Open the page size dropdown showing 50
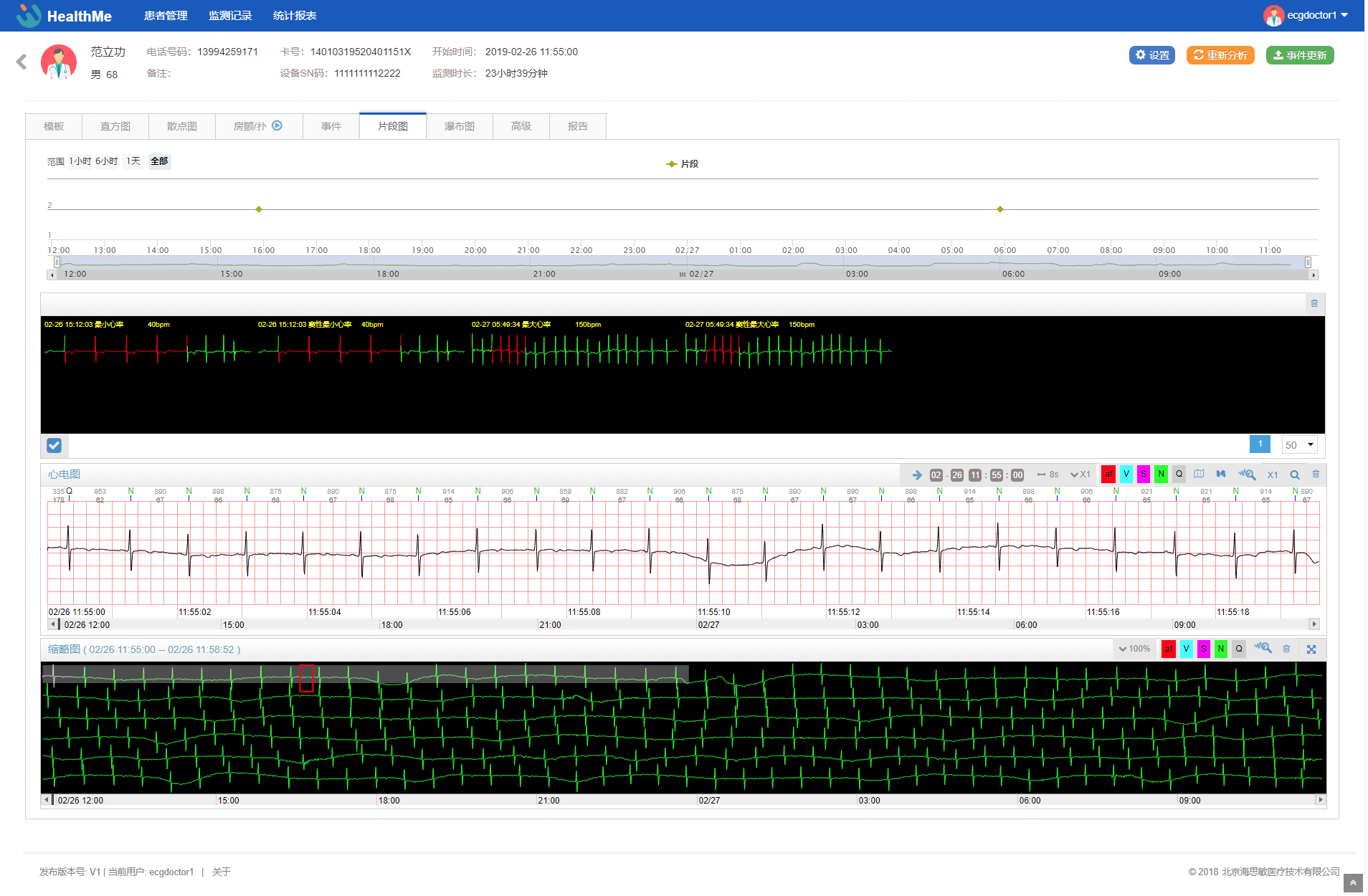 click(x=1299, y=445)
